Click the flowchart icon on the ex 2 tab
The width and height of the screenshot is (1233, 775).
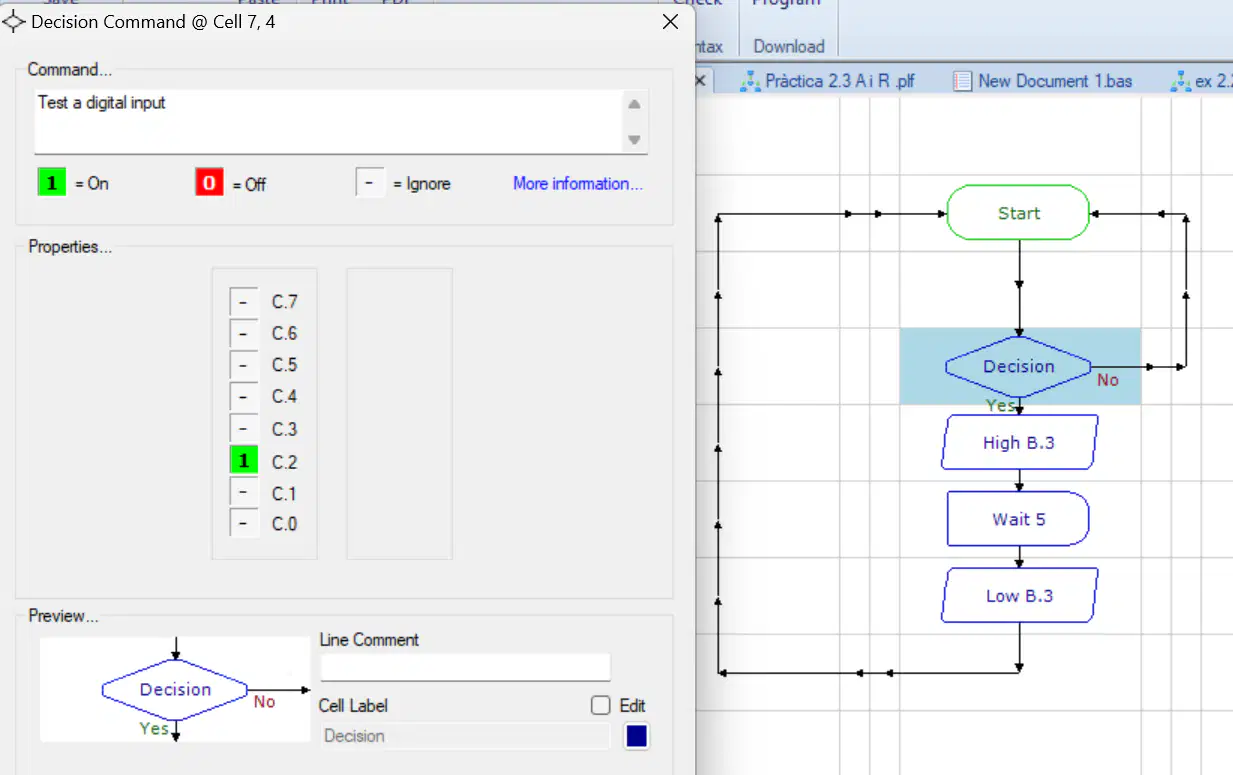(x=1180, y=81)
